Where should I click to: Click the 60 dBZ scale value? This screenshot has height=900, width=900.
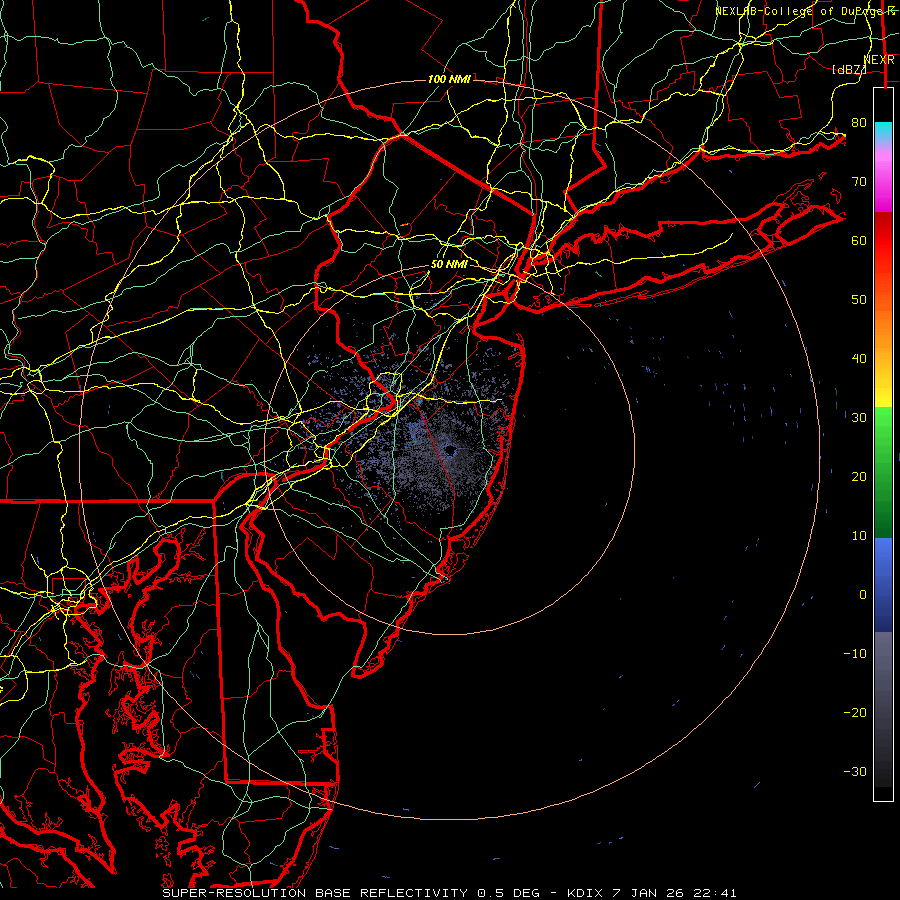click(859, 240)
